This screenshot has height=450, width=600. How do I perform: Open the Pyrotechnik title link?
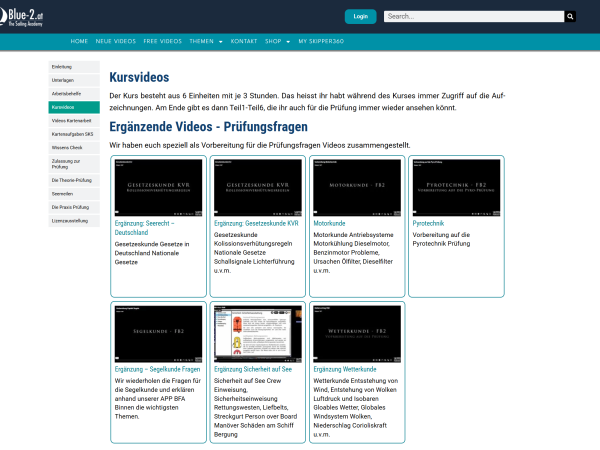[x=428, y=223]
